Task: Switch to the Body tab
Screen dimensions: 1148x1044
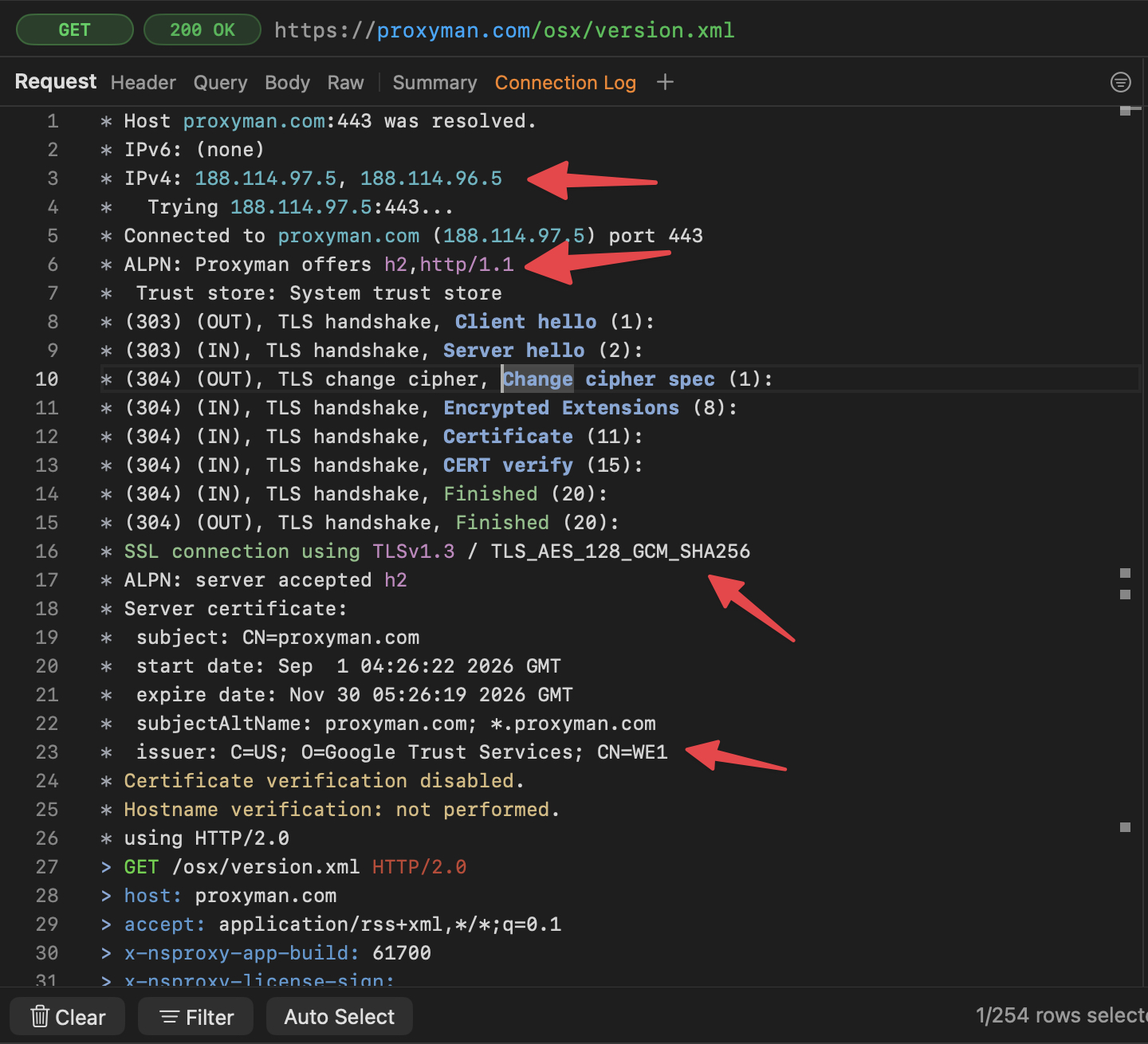Action: [287, 83]
